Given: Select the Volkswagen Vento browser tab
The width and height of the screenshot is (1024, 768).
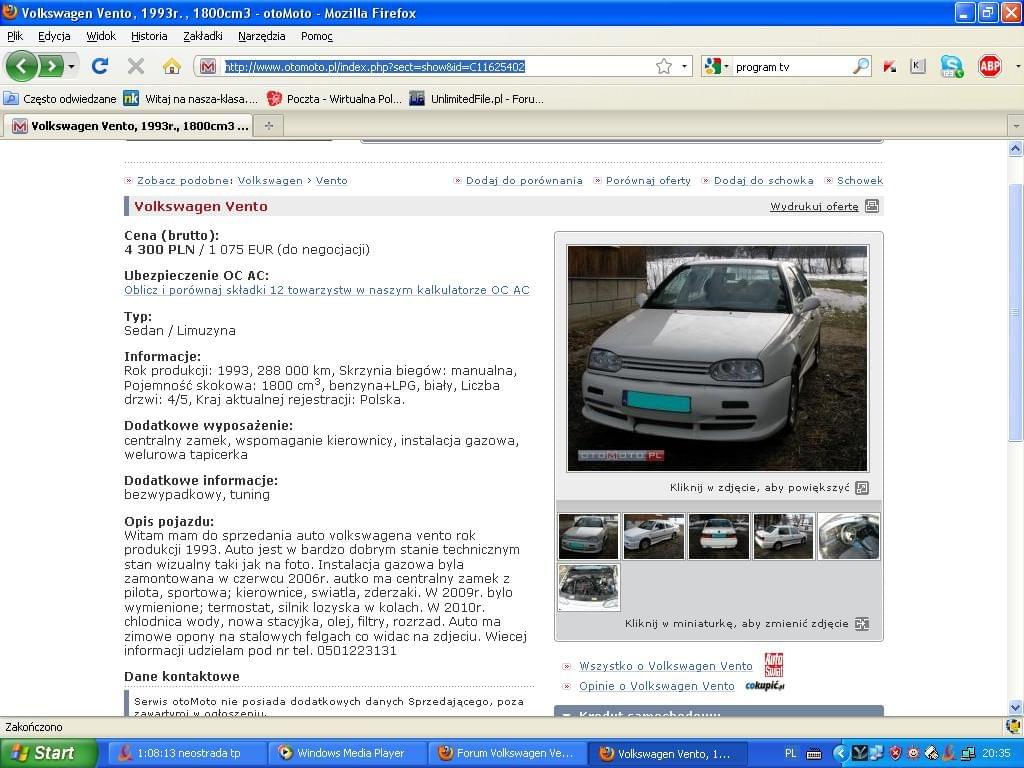Looking at the screenshot, I should (128, 126).
